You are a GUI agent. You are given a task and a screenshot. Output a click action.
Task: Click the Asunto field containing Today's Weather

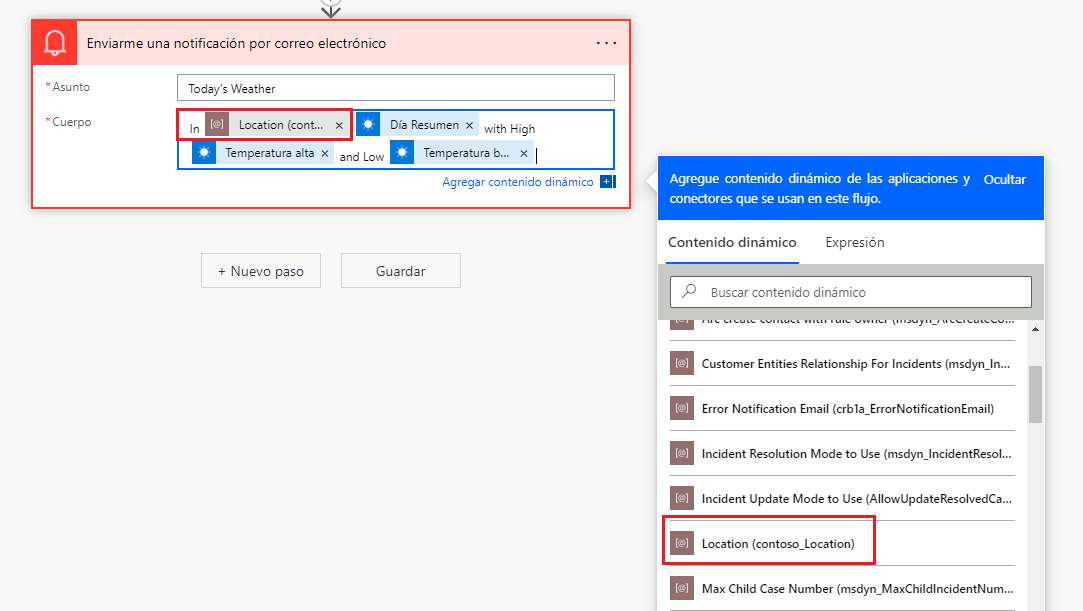[x=395, y=87]
